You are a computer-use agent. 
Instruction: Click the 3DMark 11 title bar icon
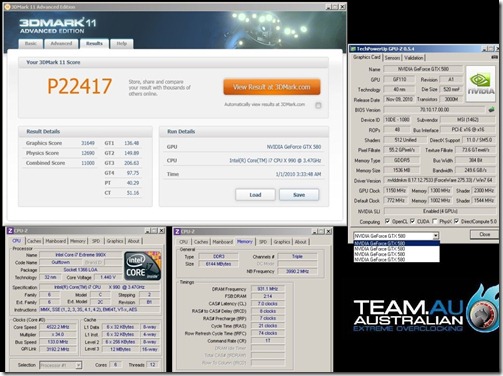7,7
